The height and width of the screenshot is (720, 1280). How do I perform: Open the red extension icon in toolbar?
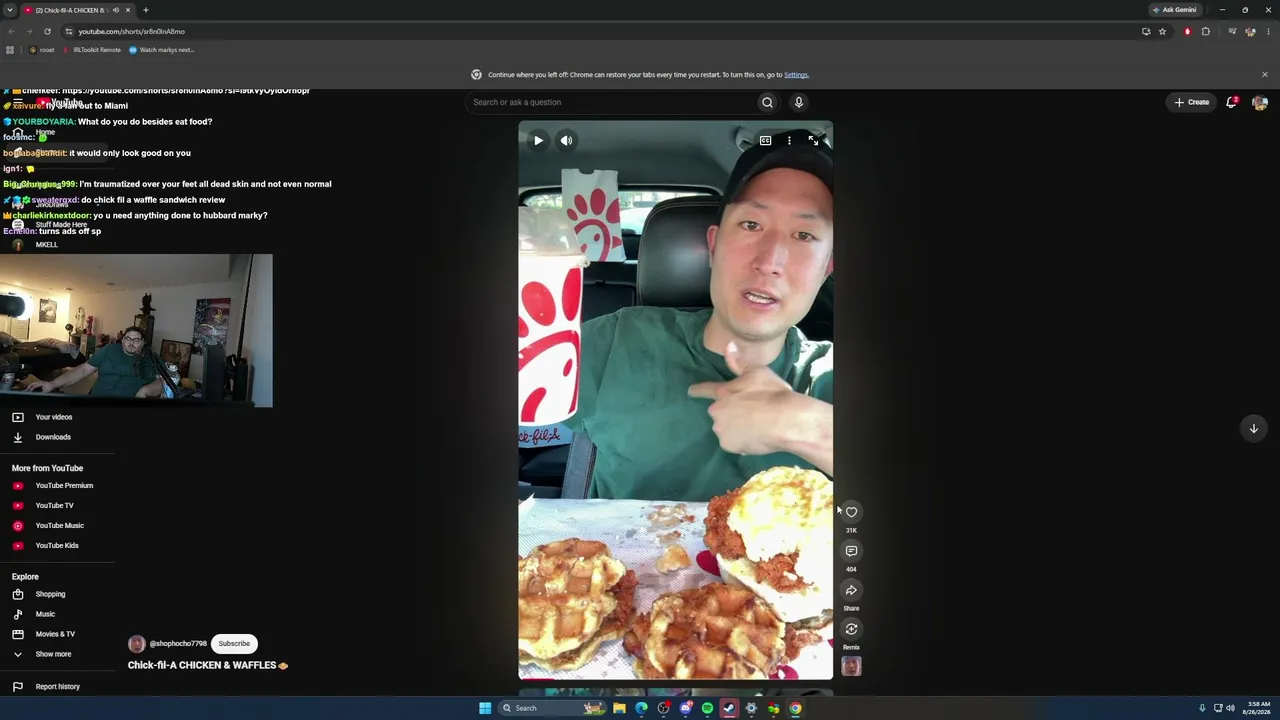pos(1187,31)
